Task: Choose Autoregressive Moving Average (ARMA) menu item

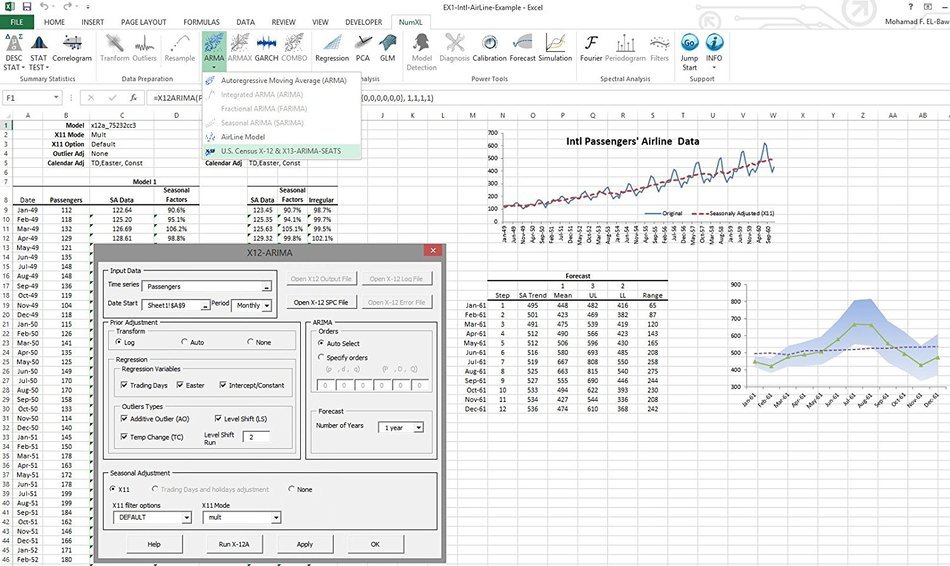Action: point(282,80)
